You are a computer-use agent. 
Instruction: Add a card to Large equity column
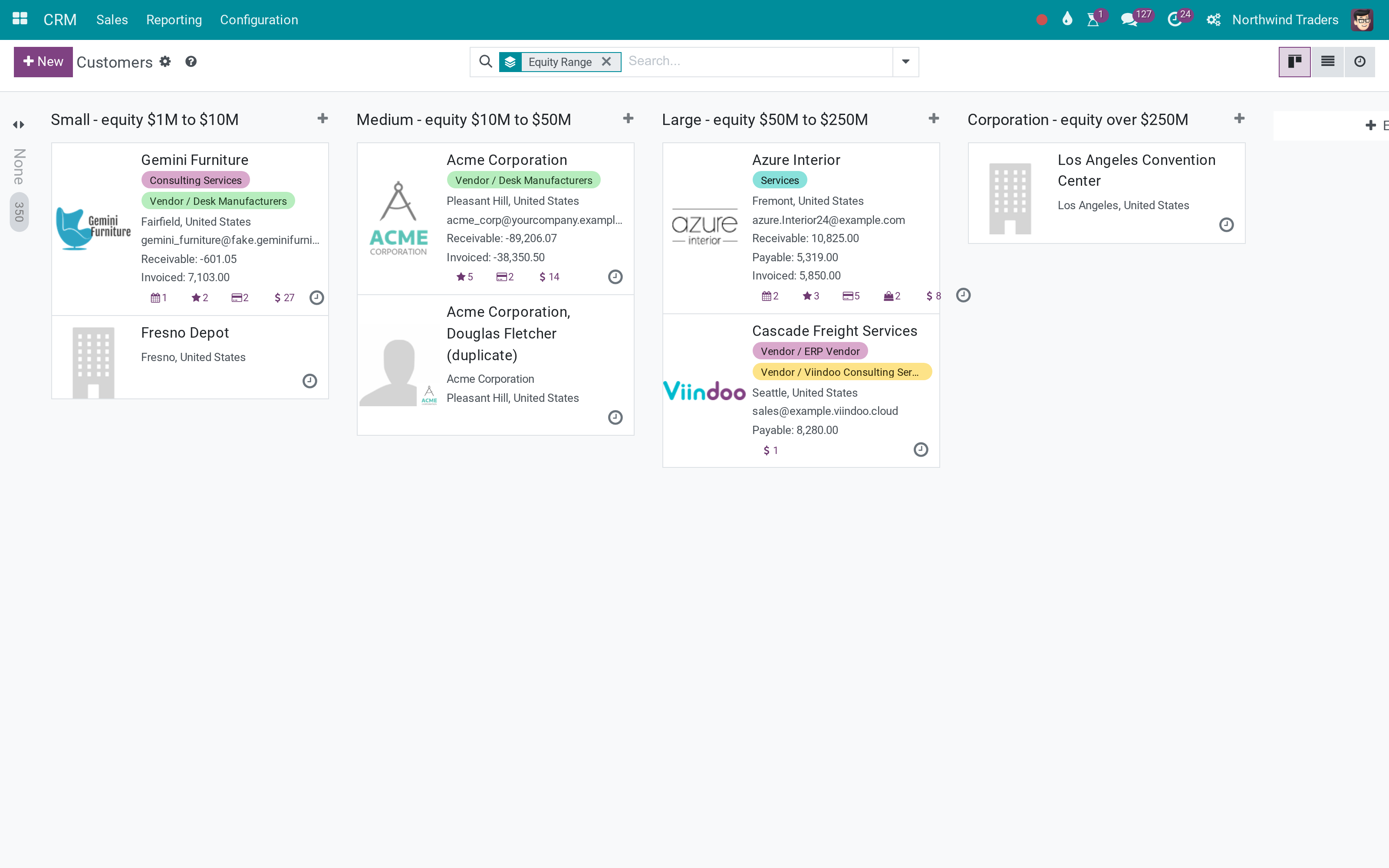(x=934, y=119)
